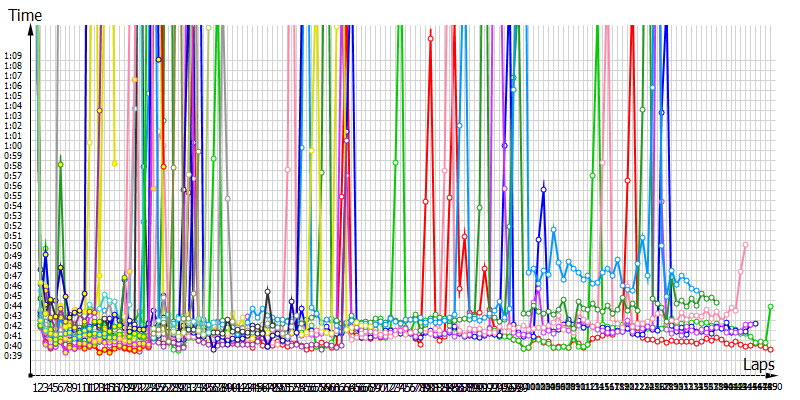The width and height of the screenshot is (800, 400).
Task: Click the 0:39 label at axis bottom
Action: (x=13, y=355)
